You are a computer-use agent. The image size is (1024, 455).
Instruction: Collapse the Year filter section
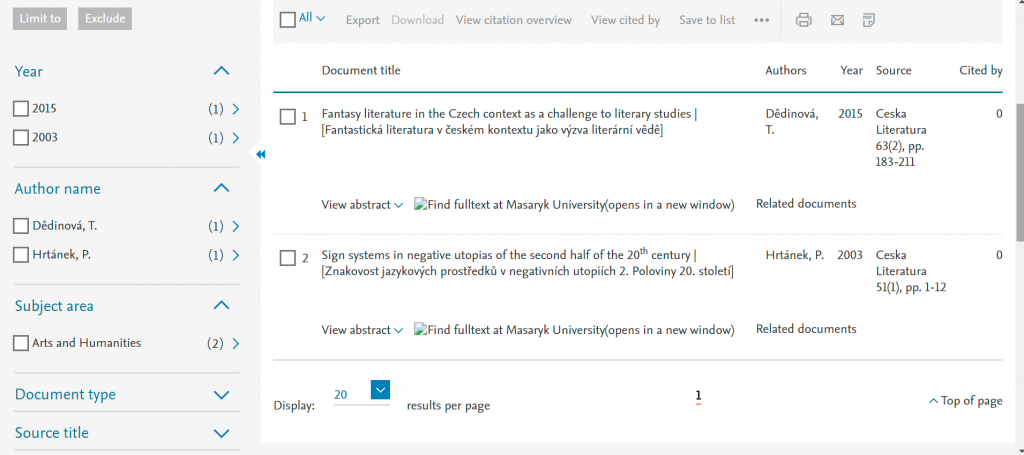pyautogui.click(x=222, y=71)
